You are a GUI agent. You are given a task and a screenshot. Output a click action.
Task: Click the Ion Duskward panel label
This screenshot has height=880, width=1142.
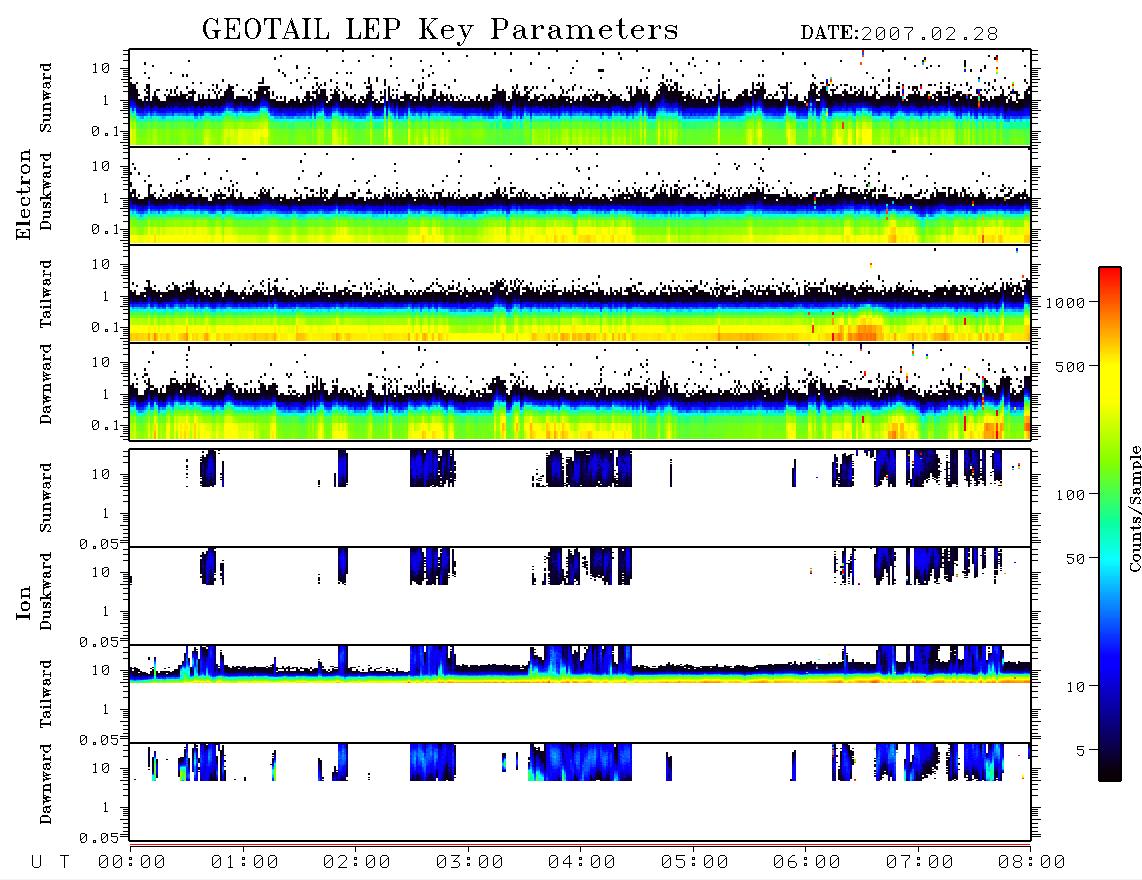point(46,591)
